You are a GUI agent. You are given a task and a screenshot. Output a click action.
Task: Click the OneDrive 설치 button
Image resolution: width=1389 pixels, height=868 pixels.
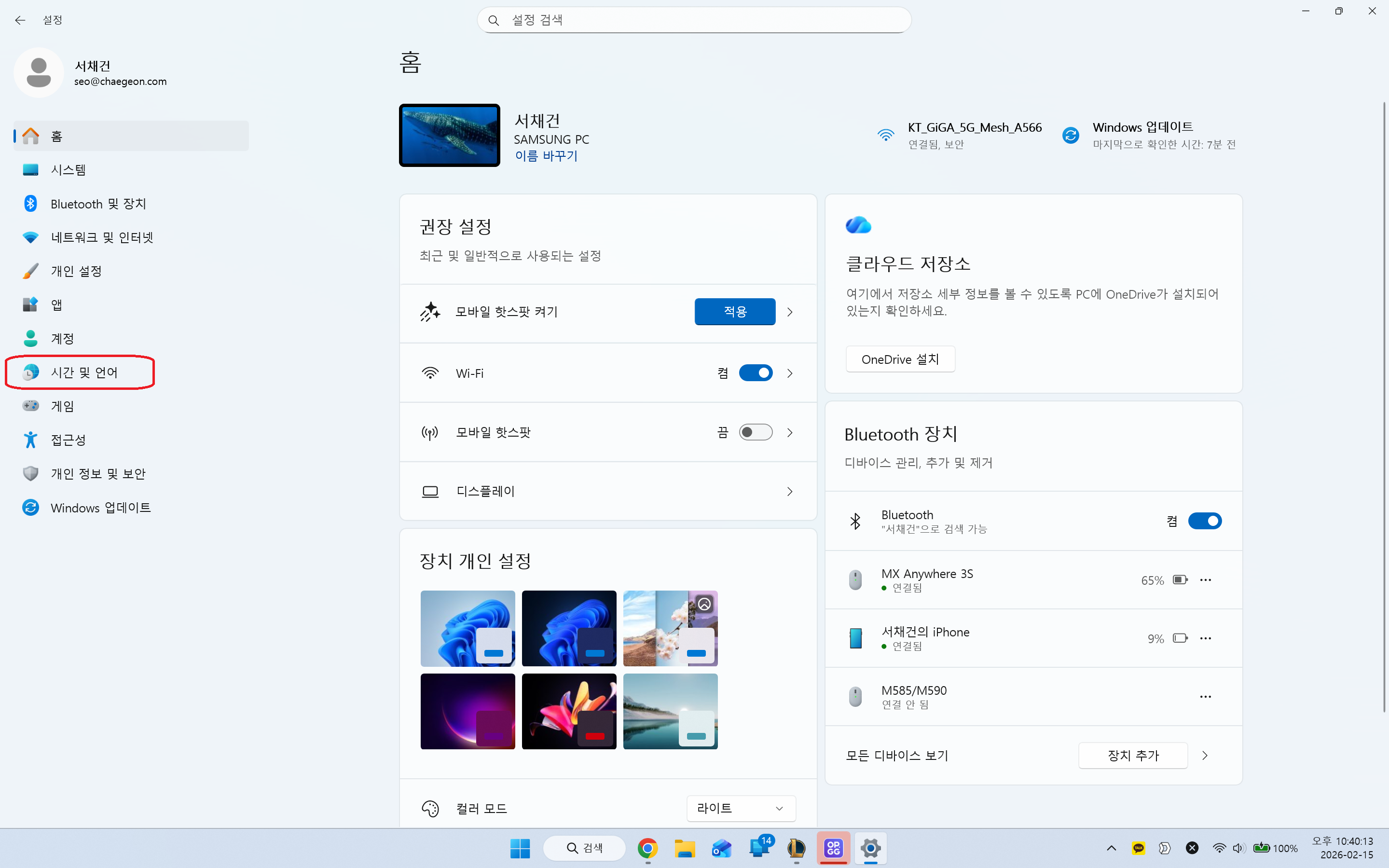[x=900, y=359]
